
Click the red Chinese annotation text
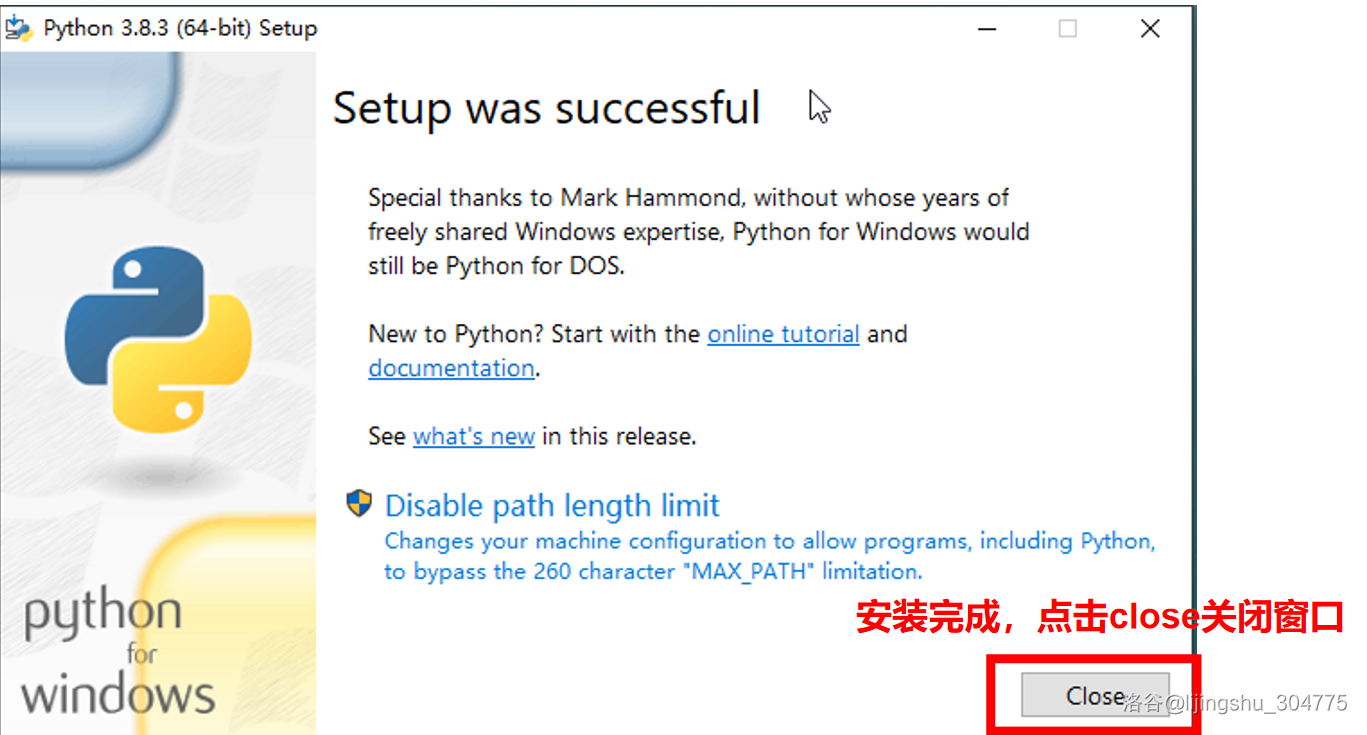(x=1100, y=617)
